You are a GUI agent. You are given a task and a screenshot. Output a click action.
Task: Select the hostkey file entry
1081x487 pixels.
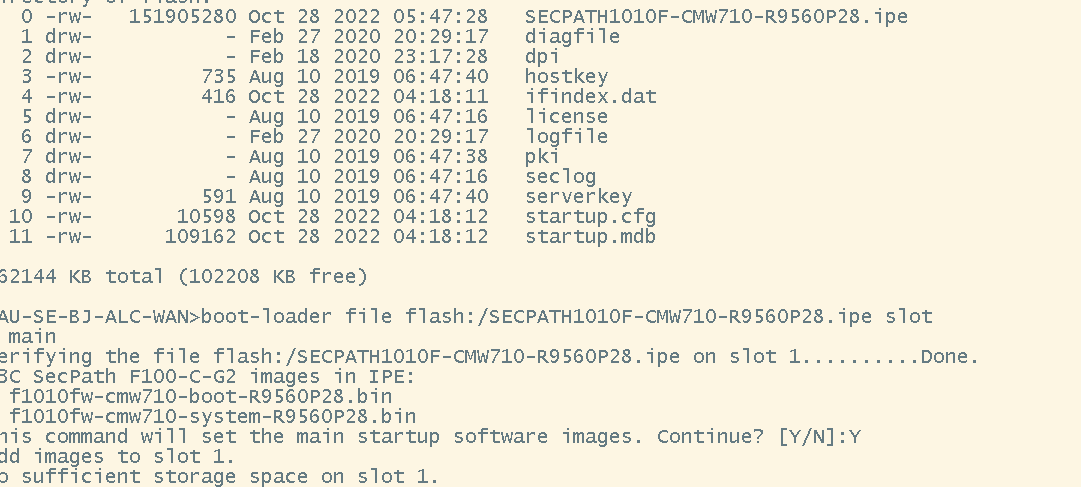(x=566, y=77)
